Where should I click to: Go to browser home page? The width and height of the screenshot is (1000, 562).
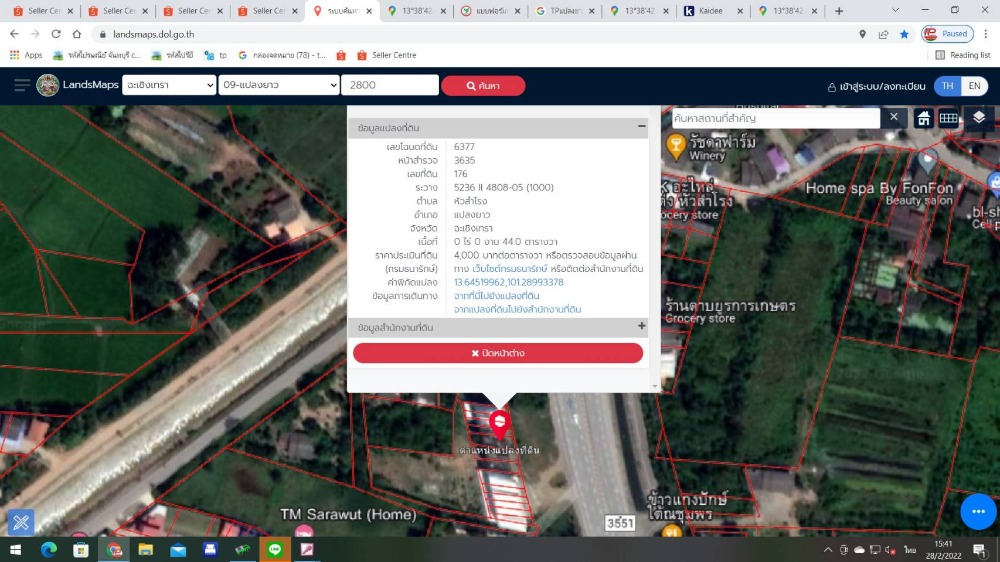coord(77,34)
